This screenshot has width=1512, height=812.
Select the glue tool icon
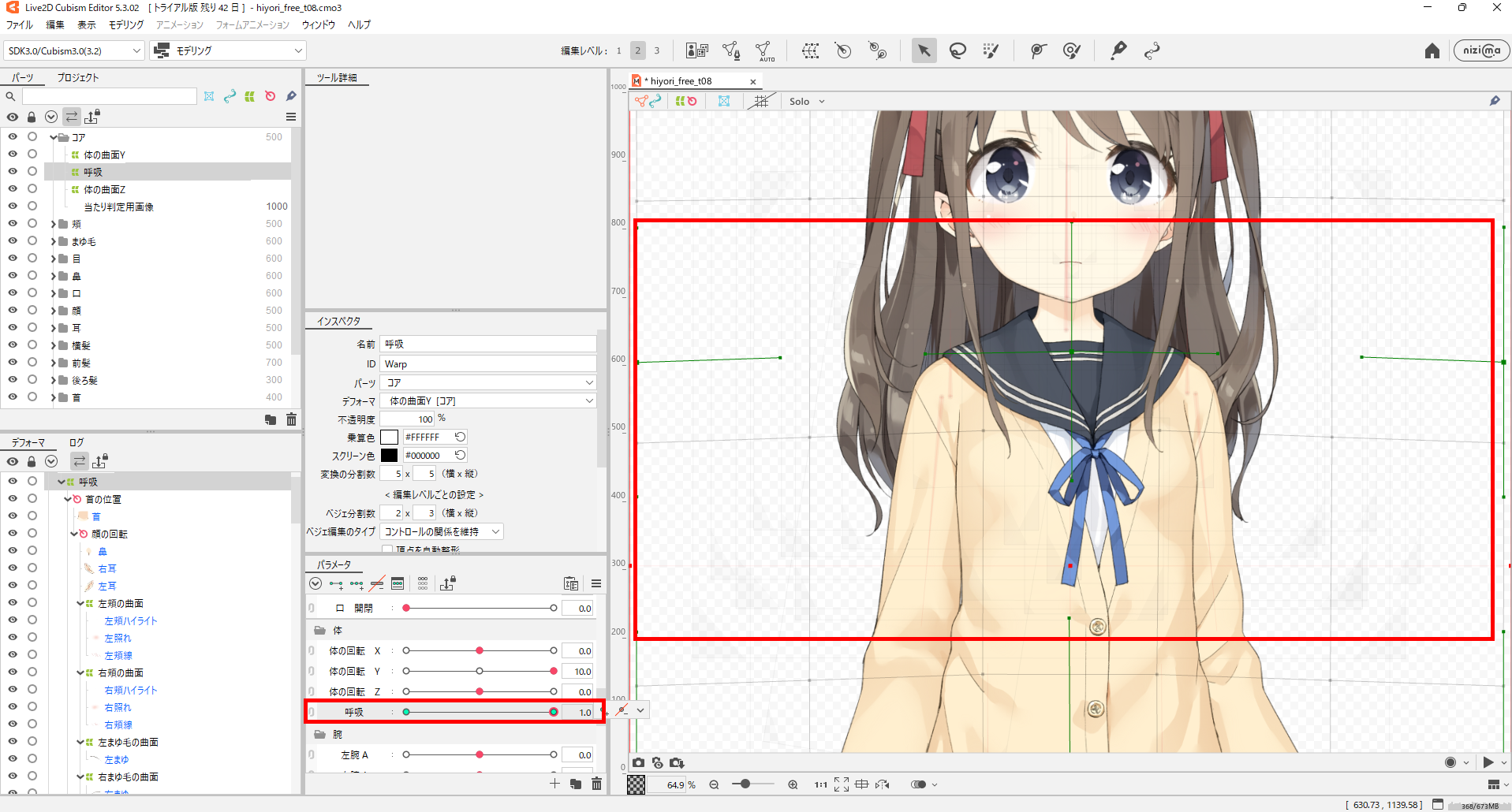(1118, 51)
